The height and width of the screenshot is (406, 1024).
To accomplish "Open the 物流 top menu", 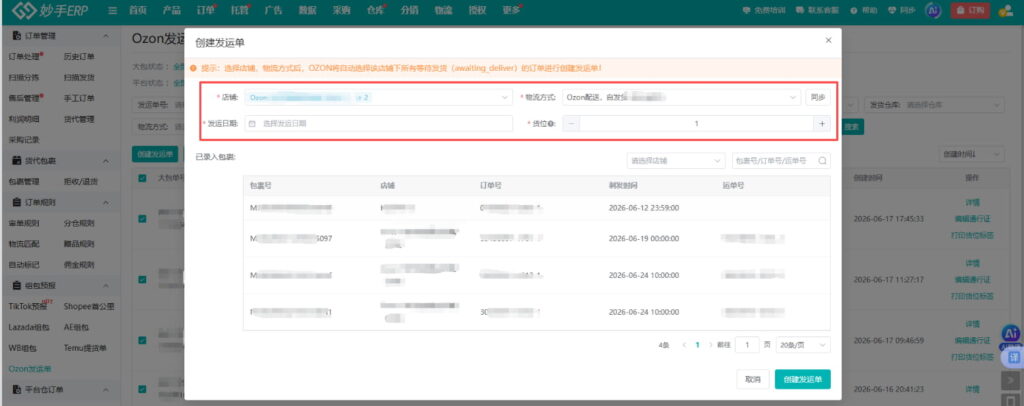I will (x=443, y=10).
